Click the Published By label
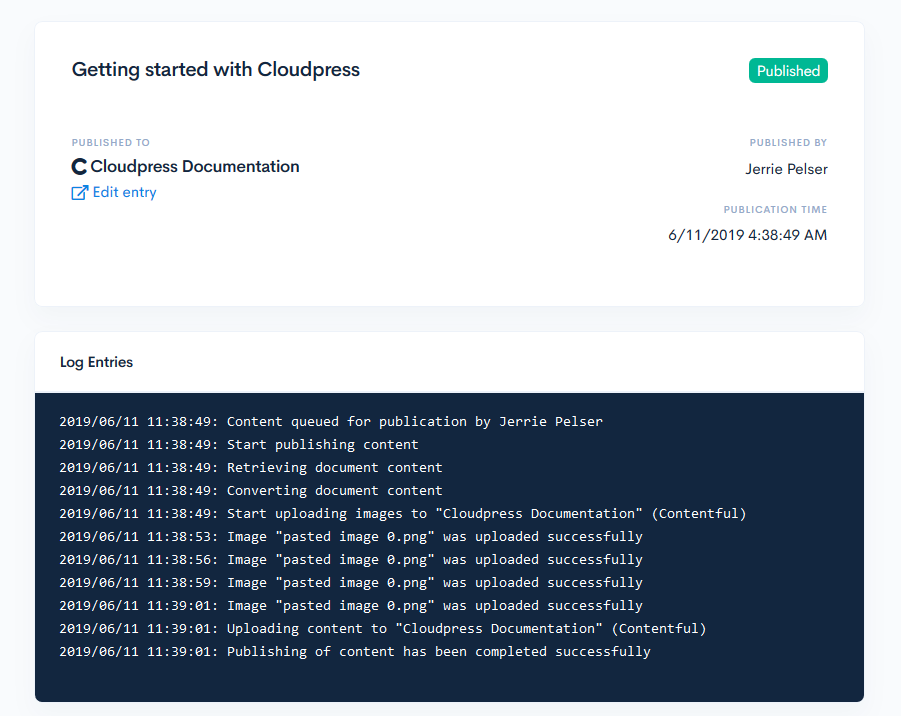The image size is (901, 716). tap(788, 143)
